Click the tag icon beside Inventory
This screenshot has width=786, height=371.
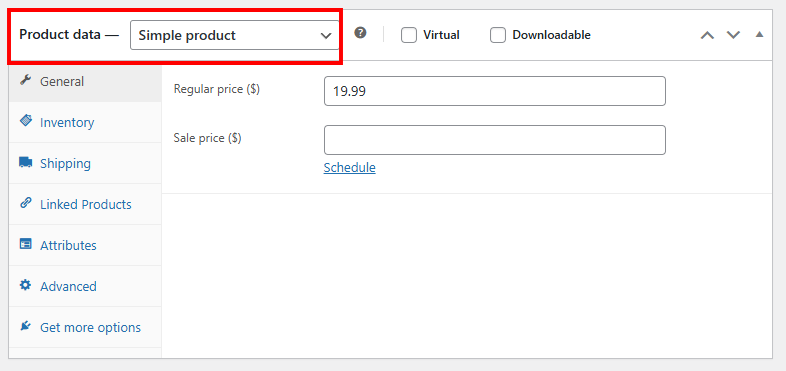(26, 121)
